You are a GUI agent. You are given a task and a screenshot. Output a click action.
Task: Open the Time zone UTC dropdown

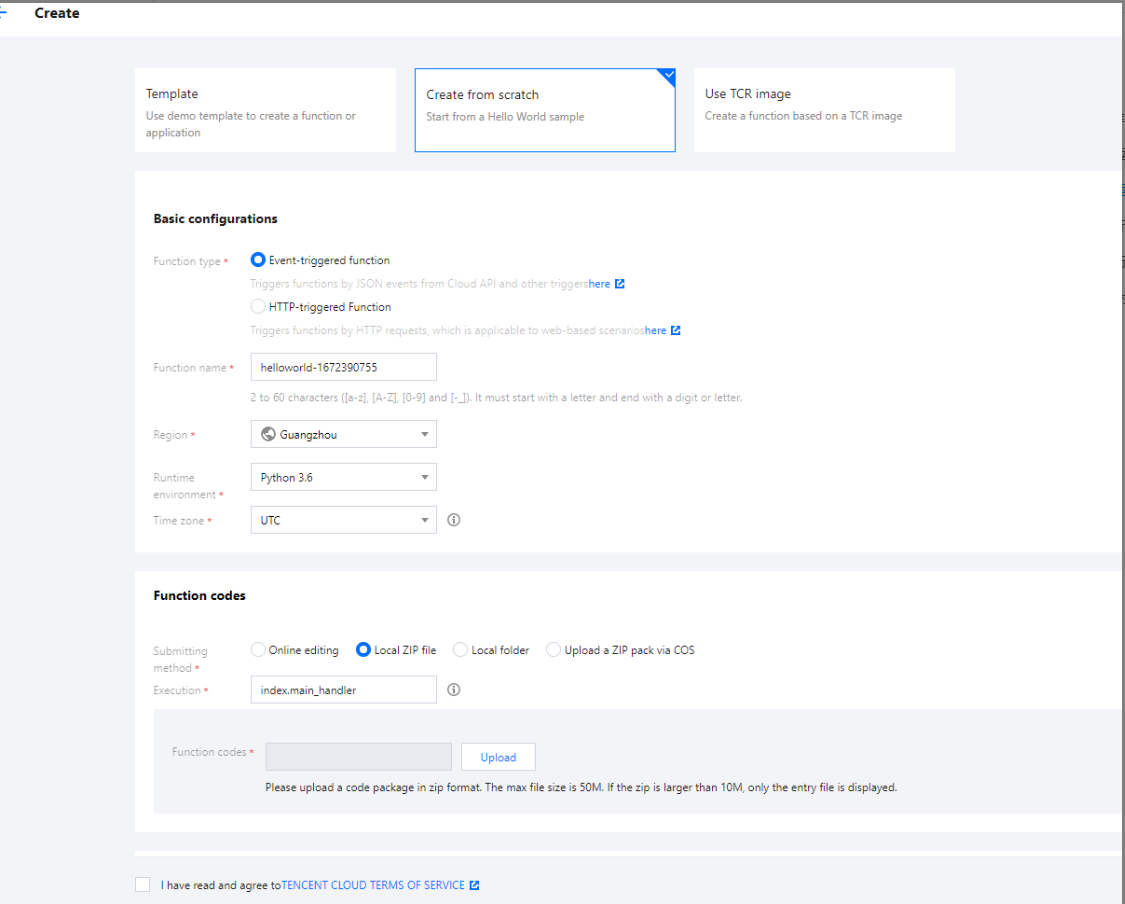(343, 520)
